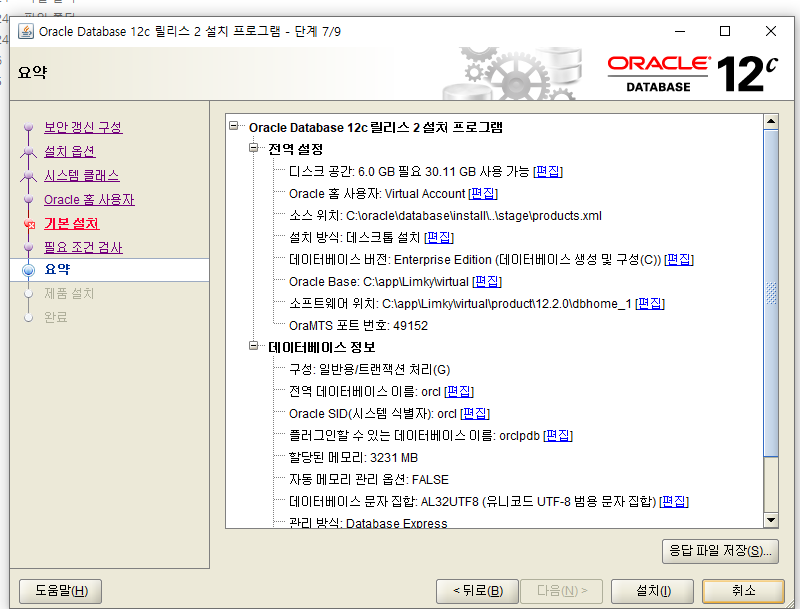Viewport: 800px width, 609px height.
Task: Open the 필요 조건 검사 step
Action: [83, 247]
